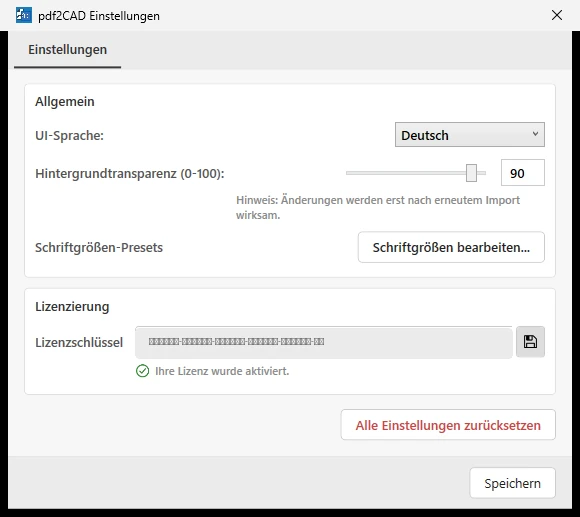Close the pdf2CAD Einstellungen window
The width and height of the screenshot is (580, 517).
[557, 15]
